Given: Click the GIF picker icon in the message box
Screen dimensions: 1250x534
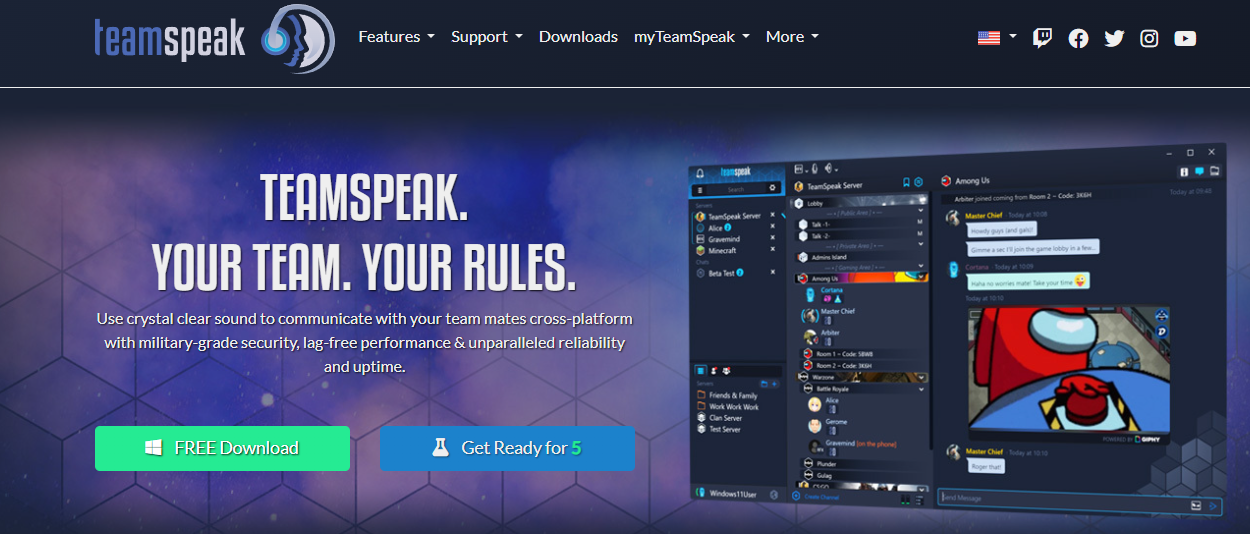Looking at the screenshot, I should (1195, 505).
